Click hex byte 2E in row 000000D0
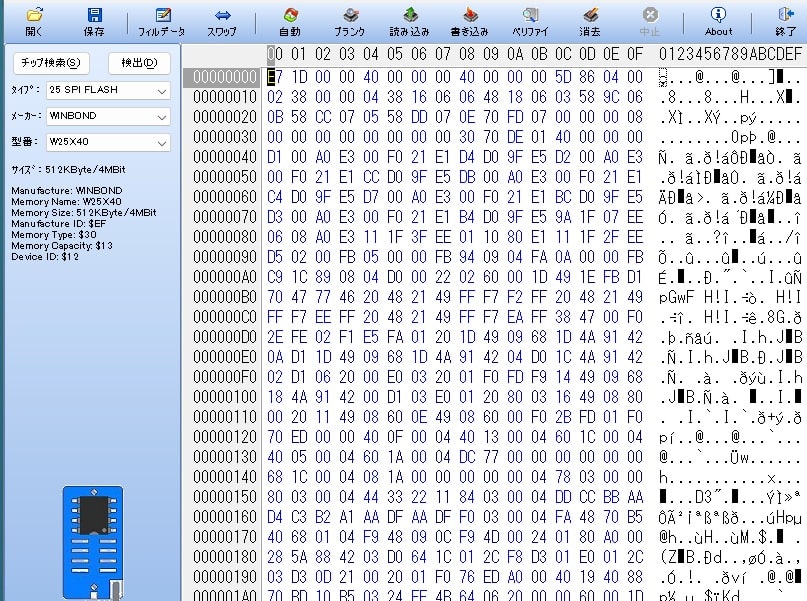 (x=275, y=337)
